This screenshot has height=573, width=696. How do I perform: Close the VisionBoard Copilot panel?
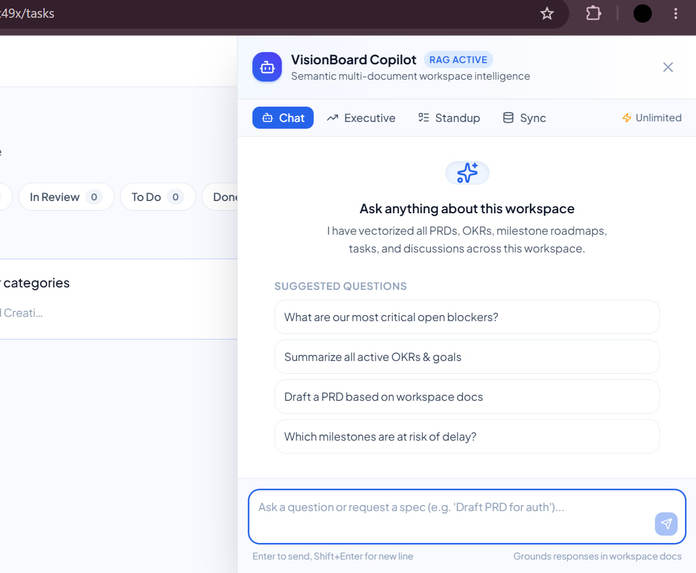click(668, 67)
